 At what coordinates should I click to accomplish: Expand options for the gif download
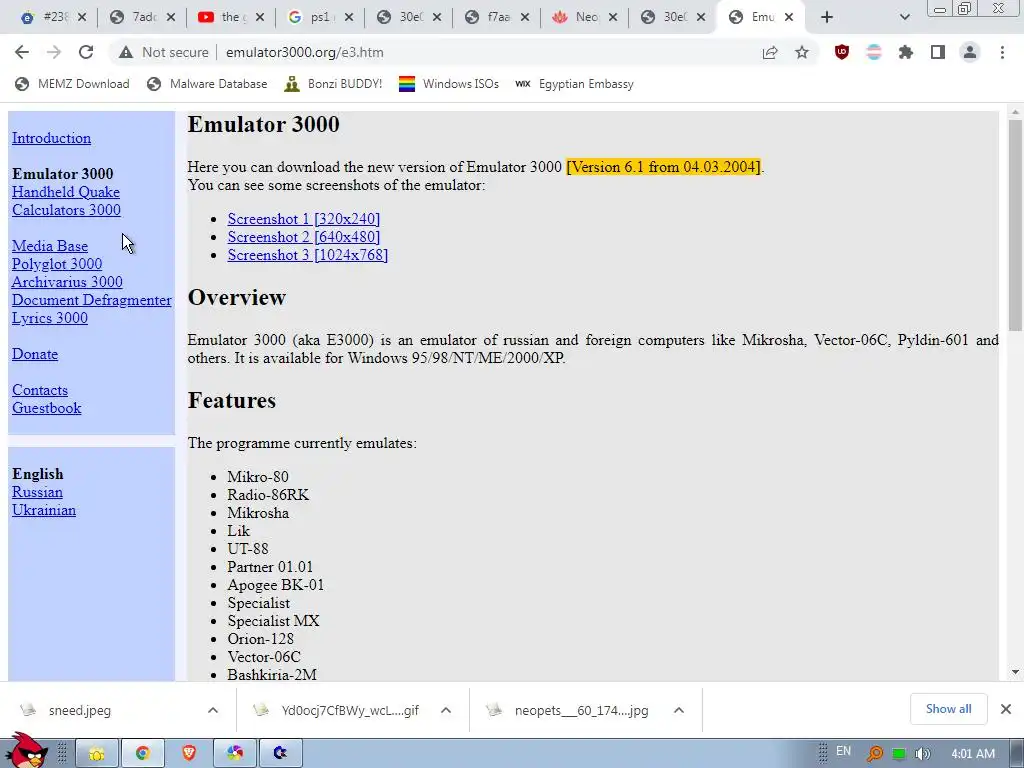[446, 711]
